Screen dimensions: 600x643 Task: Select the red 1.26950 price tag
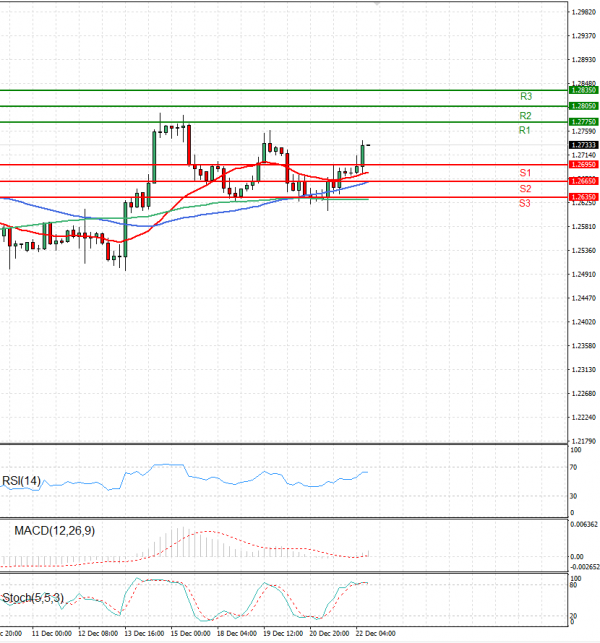pos(584,164)
